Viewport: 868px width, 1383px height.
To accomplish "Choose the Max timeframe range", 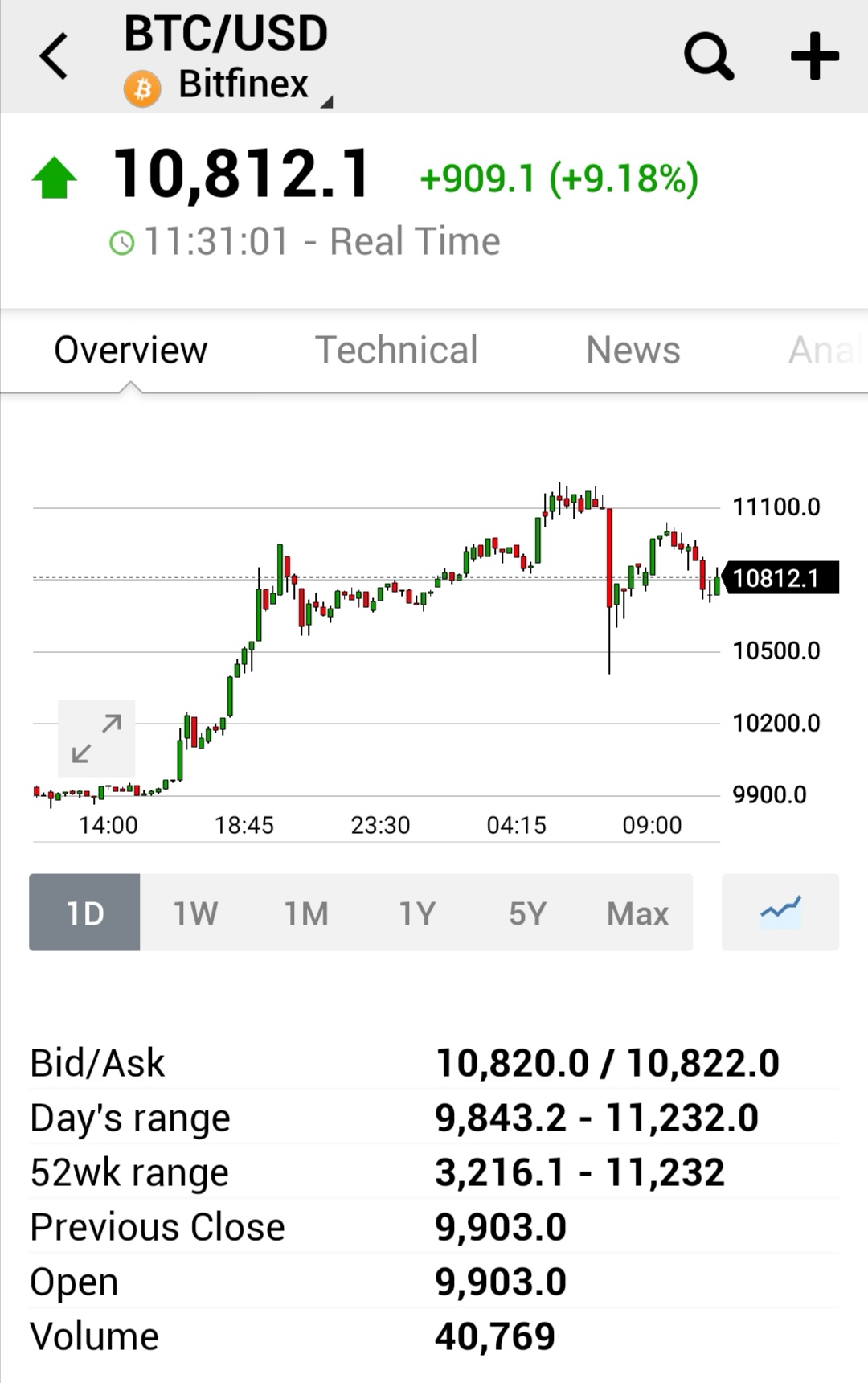I will pos(638,912).
